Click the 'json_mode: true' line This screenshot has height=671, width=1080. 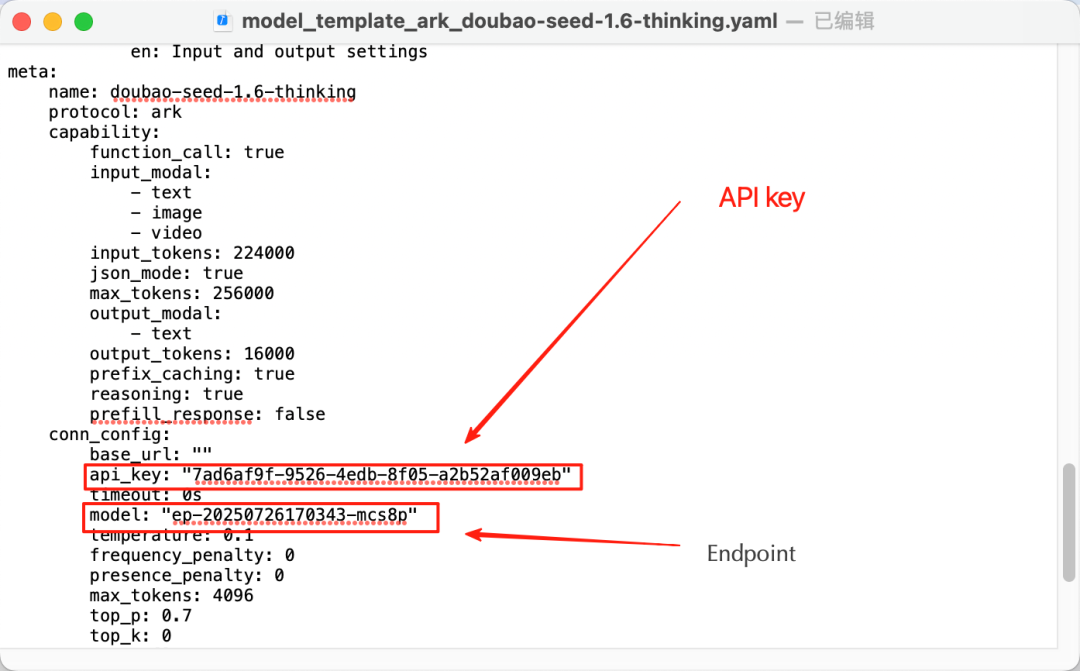[x=166, y=273]
